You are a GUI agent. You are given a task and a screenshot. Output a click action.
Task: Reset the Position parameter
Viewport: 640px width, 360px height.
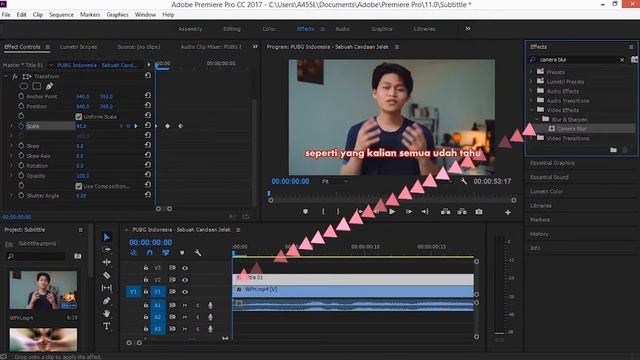click(148, 105)
